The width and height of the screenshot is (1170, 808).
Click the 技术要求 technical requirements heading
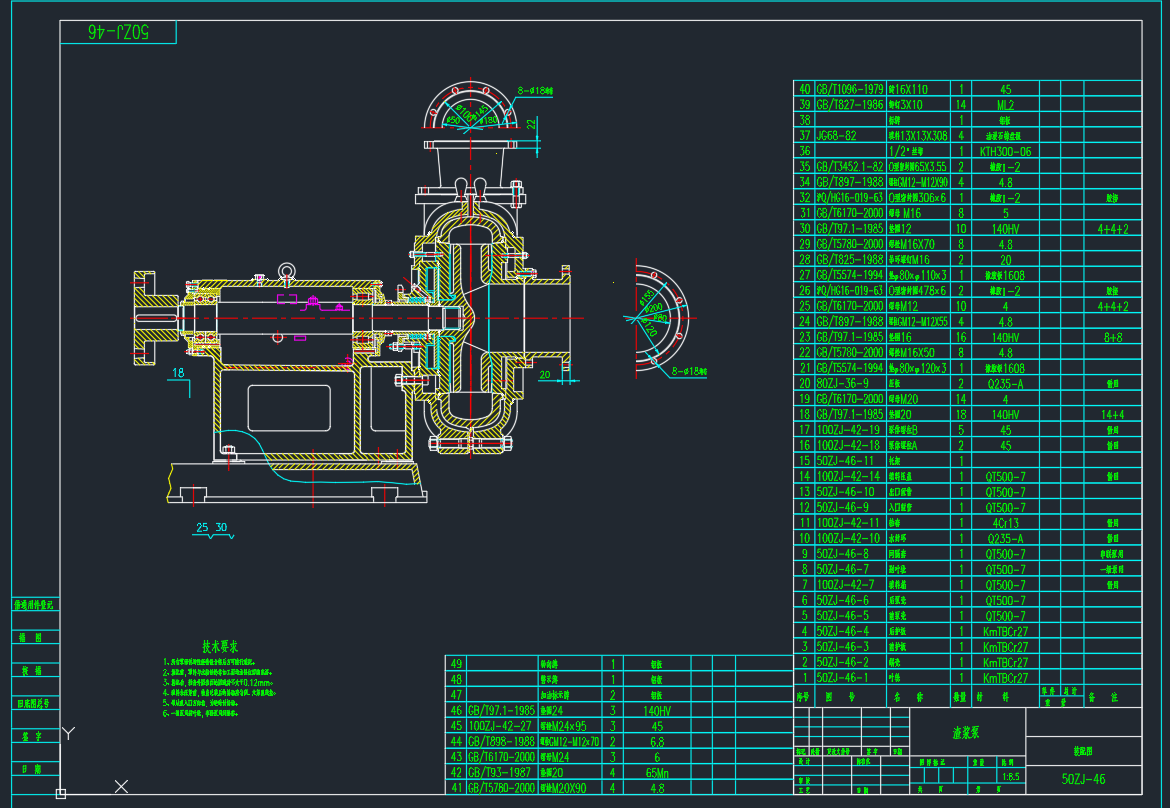[220, 647]
